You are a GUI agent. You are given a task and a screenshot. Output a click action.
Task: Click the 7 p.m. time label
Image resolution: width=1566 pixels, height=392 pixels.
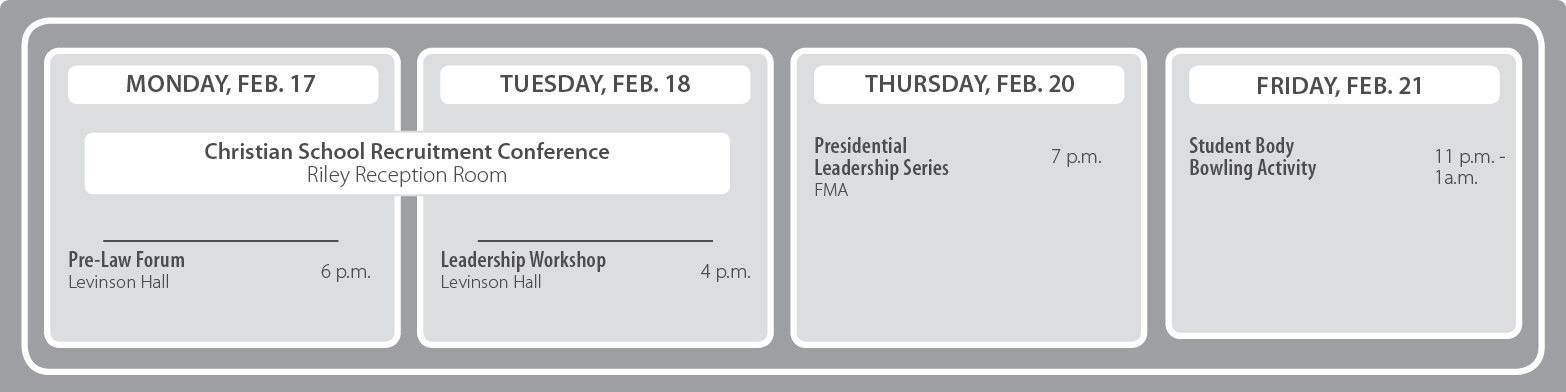click(x=1076, y=157)
